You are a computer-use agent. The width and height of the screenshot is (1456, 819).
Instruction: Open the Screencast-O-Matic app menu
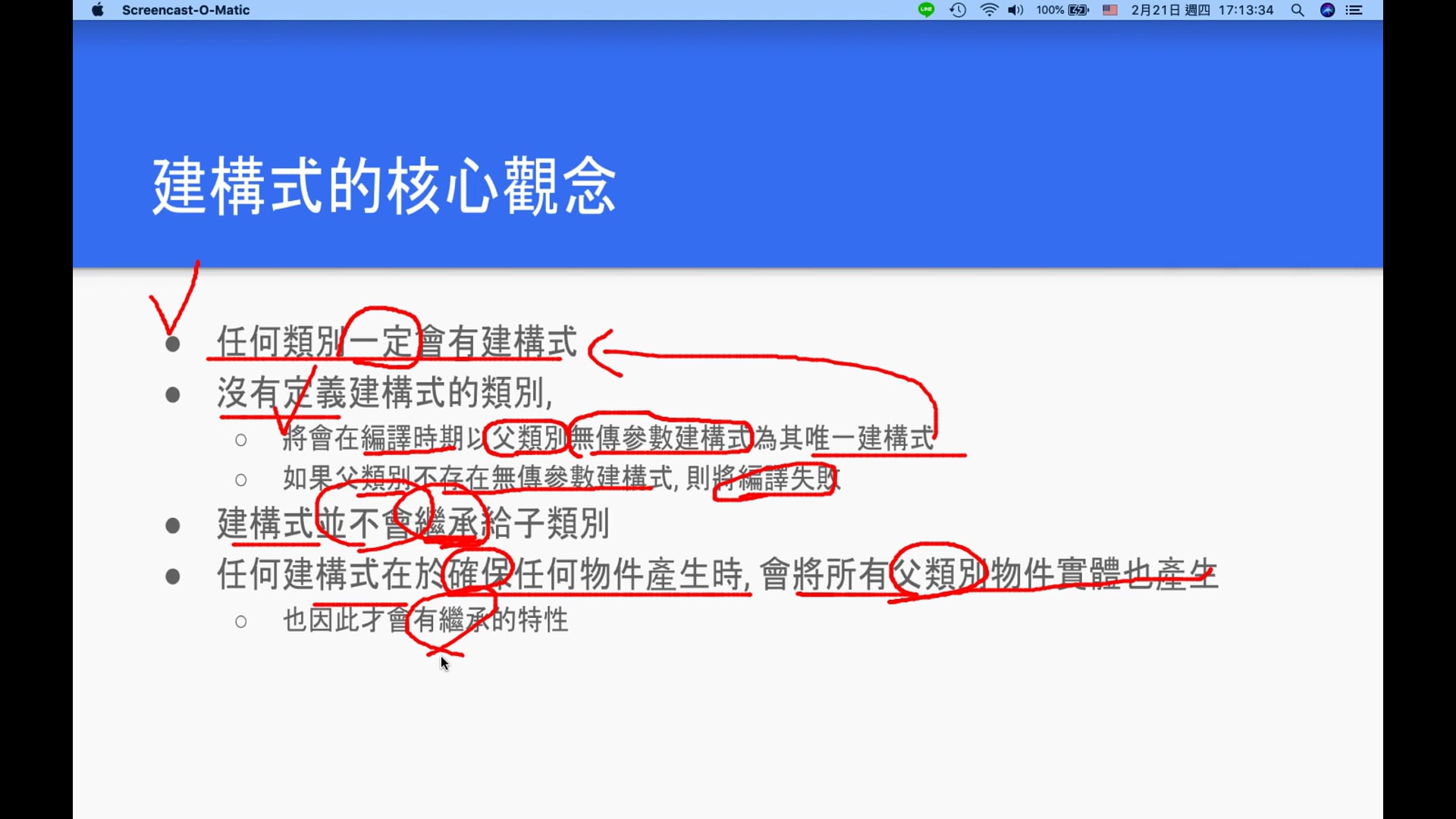pyautogui.click(x=186, y=10)
